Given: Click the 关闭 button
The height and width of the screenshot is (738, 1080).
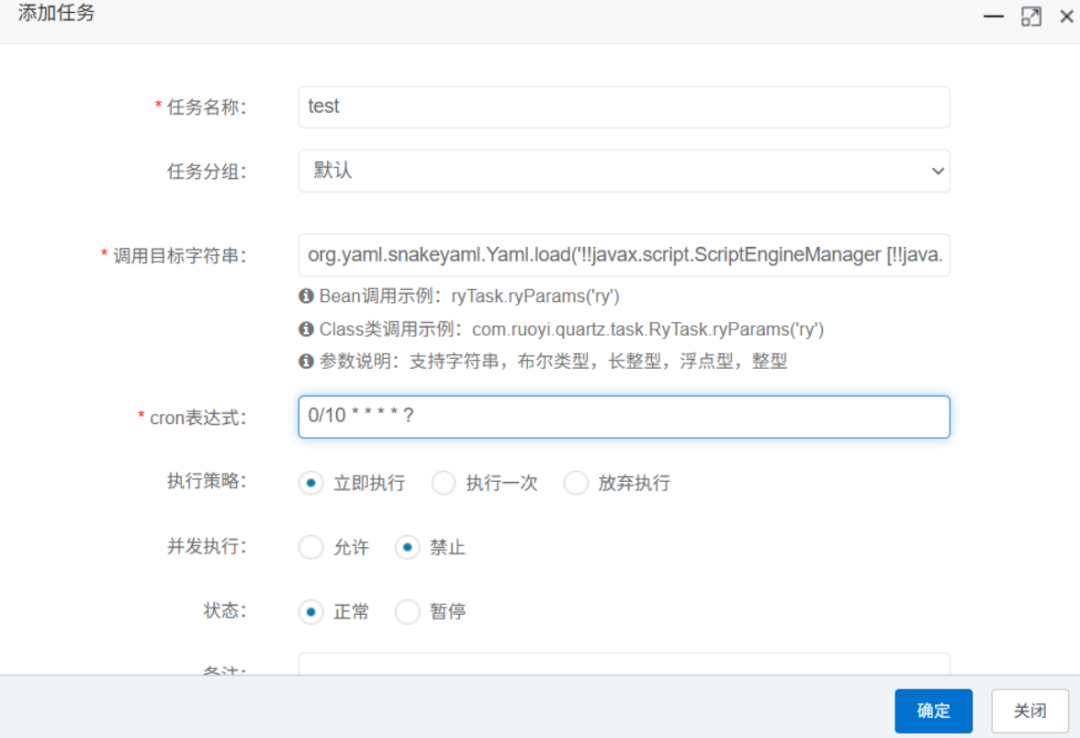Looking at the screenshot, I should click(1030, 710).
